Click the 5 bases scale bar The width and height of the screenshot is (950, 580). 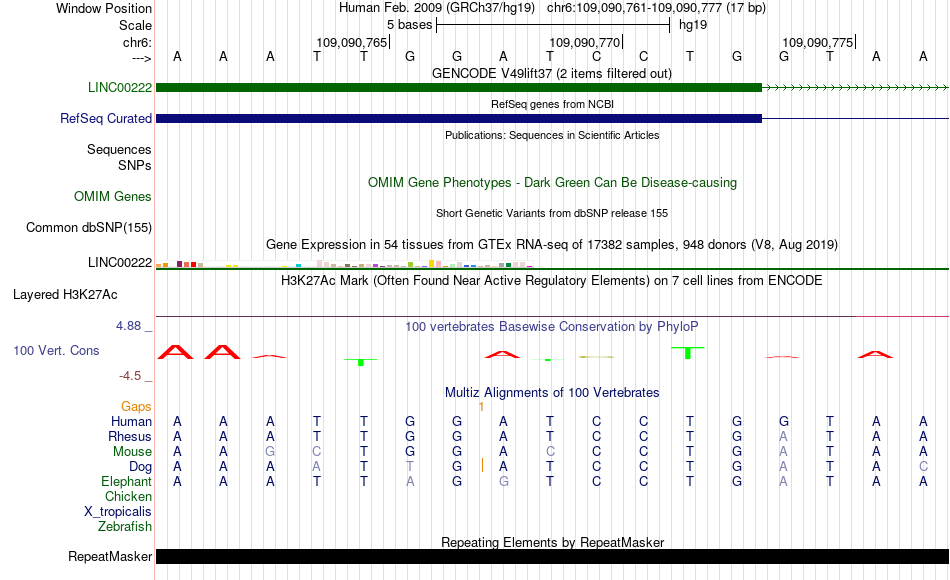point(553,25)
